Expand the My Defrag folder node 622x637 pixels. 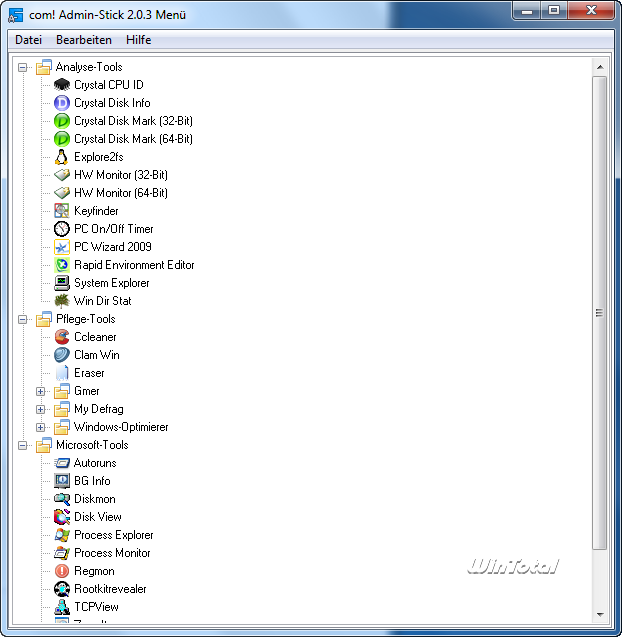pyautogui.click(x=40, y=410)
